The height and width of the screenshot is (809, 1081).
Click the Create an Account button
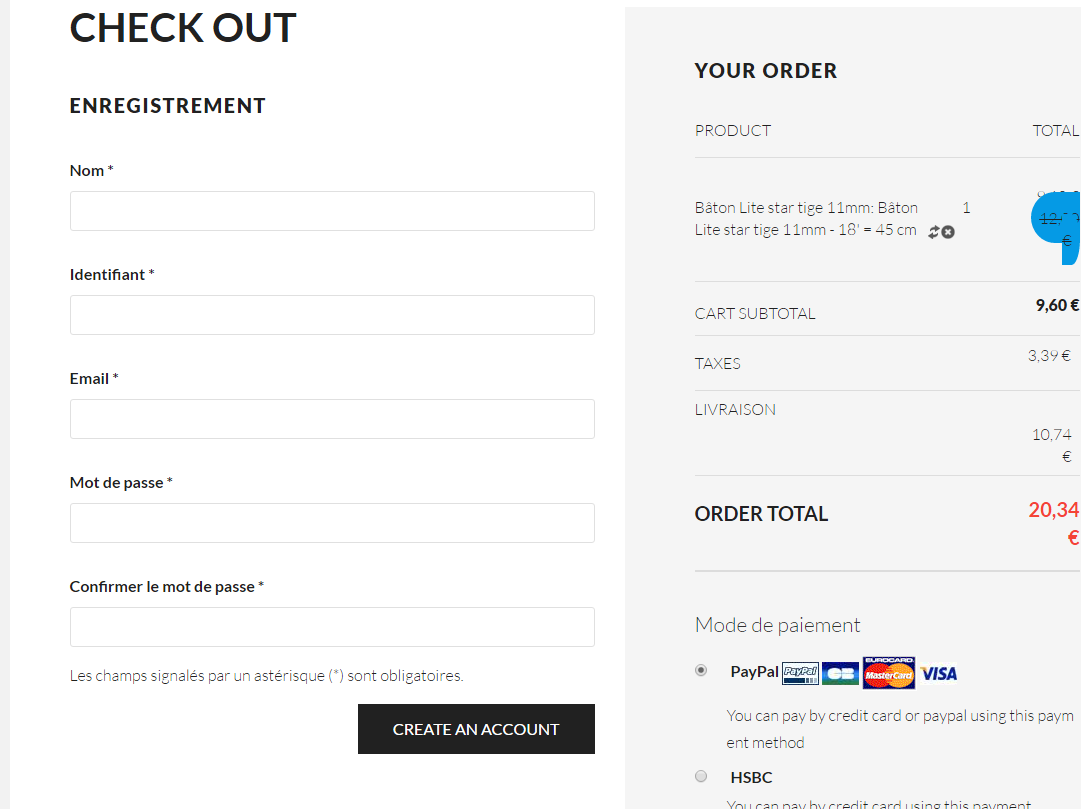pos(476,729)
